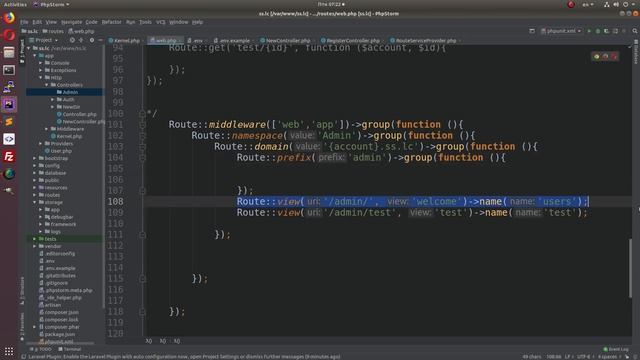Open phpunit.xml run configuration dropdown
The height and width of the screenshot is (360, 640).
click(560, 31)
